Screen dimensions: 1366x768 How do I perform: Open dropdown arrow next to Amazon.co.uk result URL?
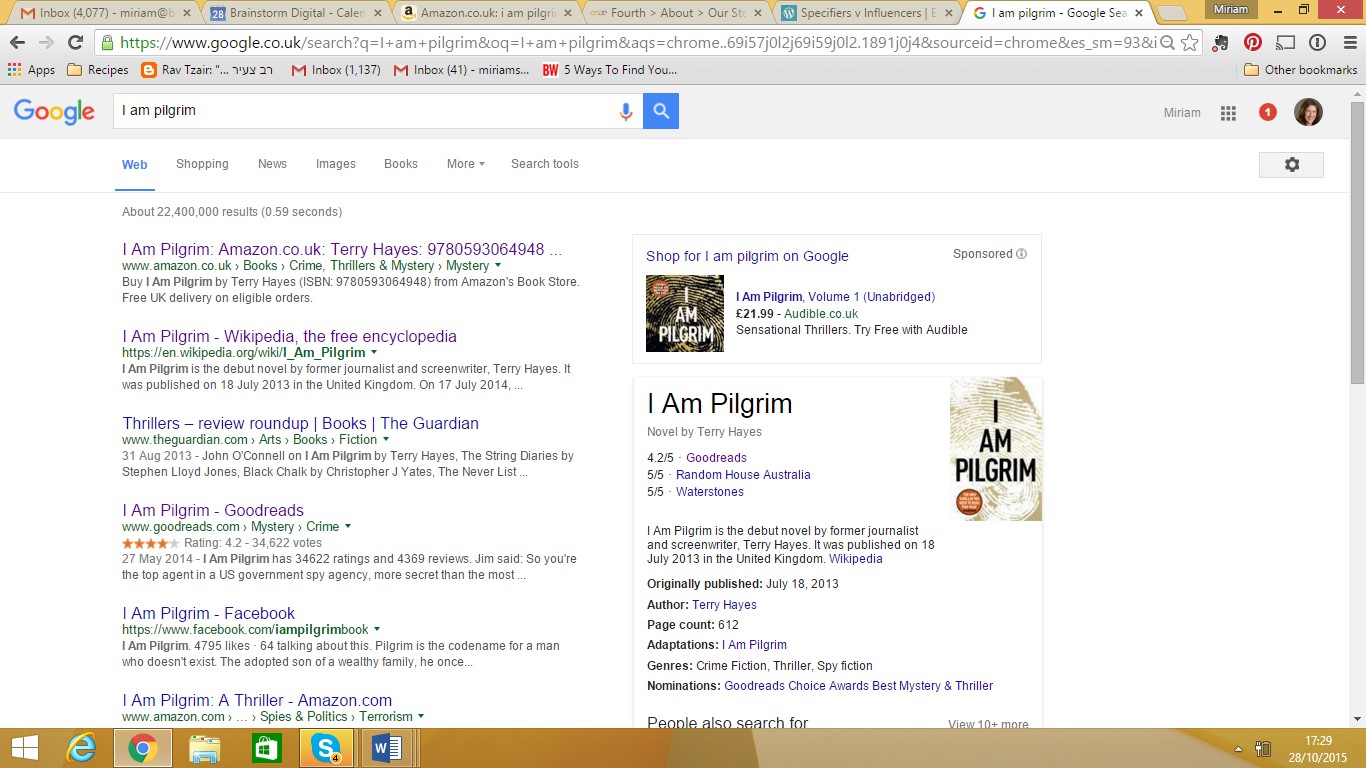(497, 266)
